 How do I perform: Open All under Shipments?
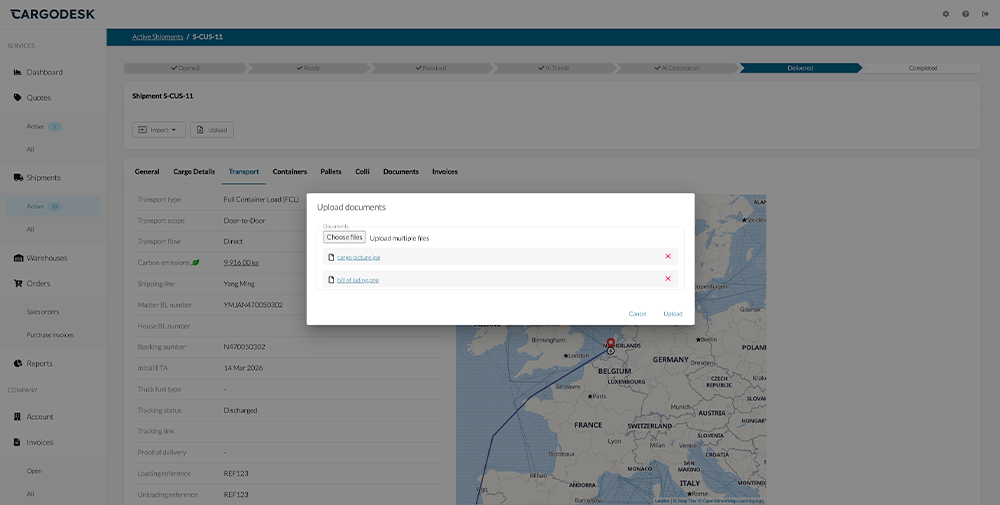(30, 229)
